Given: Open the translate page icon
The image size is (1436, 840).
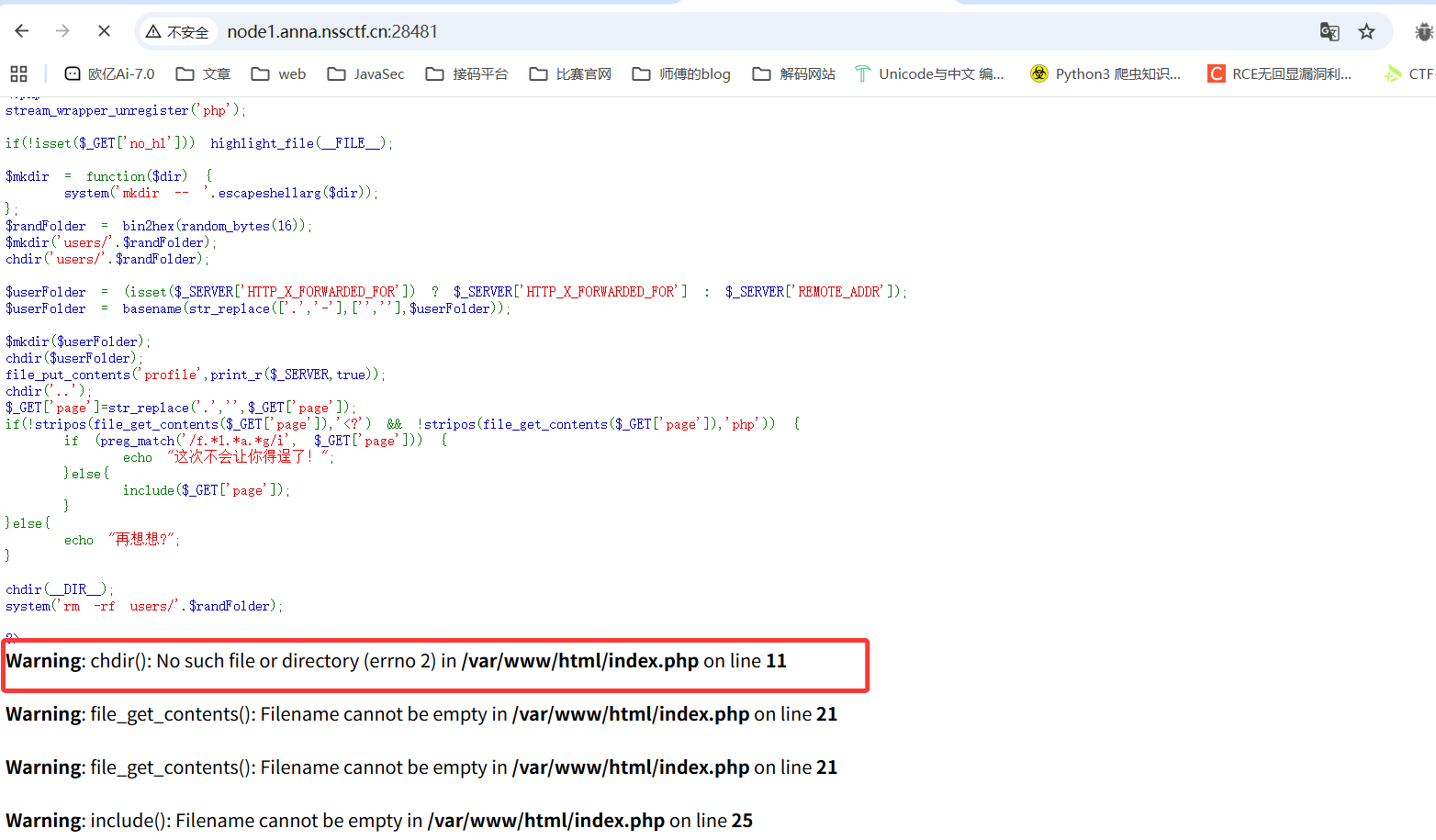Looking at the screenshot, I should 1329,32.
